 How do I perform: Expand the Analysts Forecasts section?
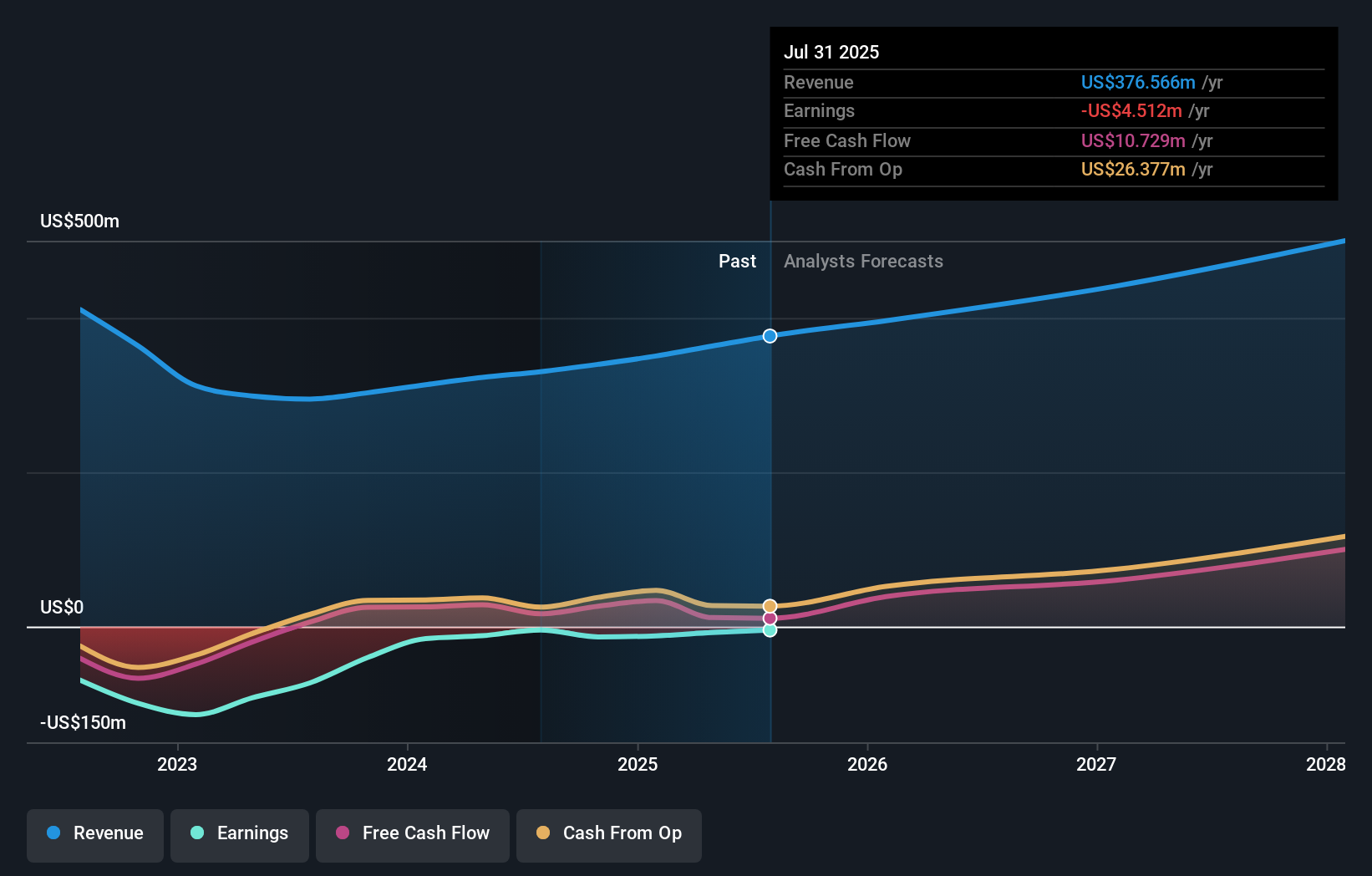[x=863, y=261]
